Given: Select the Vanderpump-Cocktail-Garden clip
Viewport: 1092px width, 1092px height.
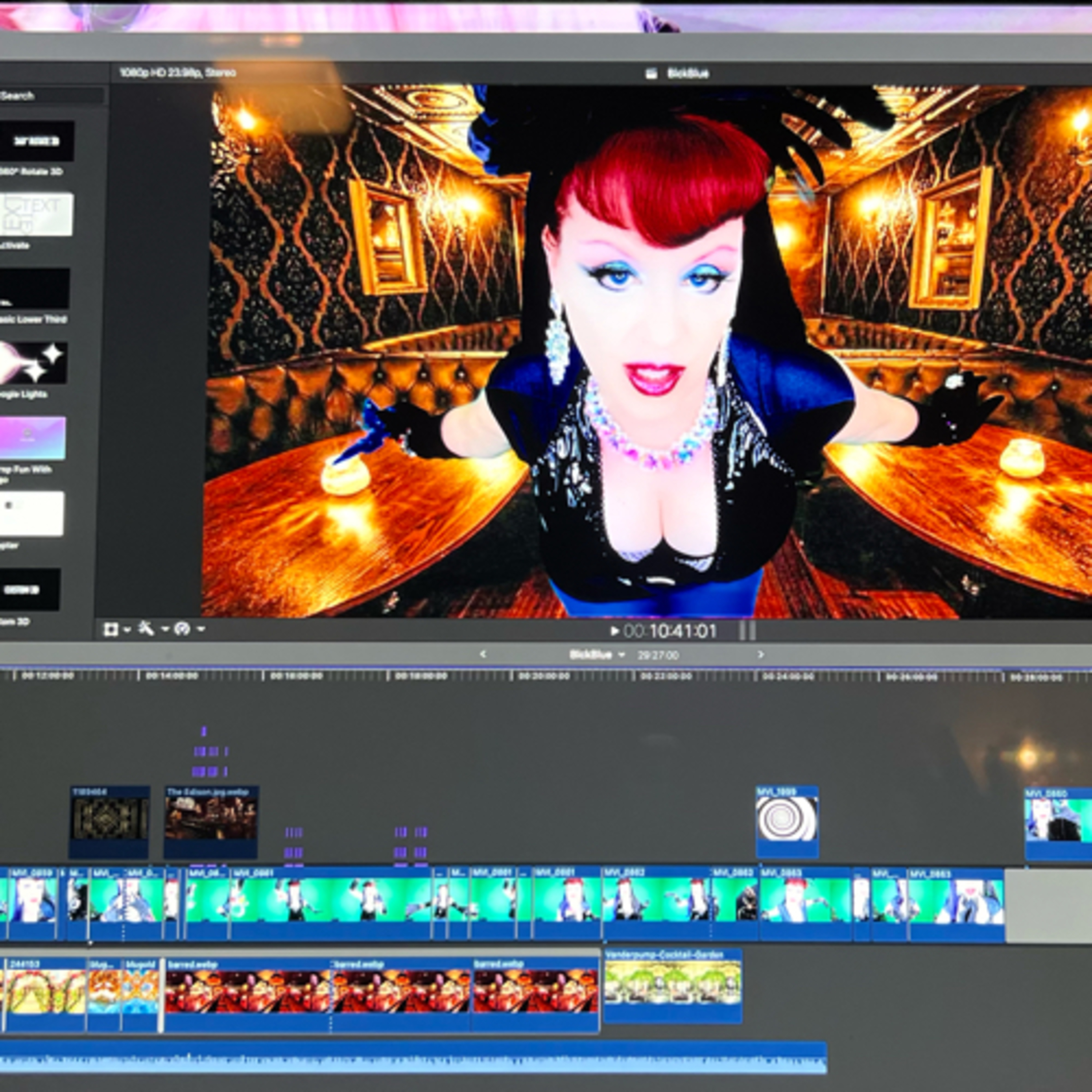Looking at the screenshot, I should coord(673,986).
